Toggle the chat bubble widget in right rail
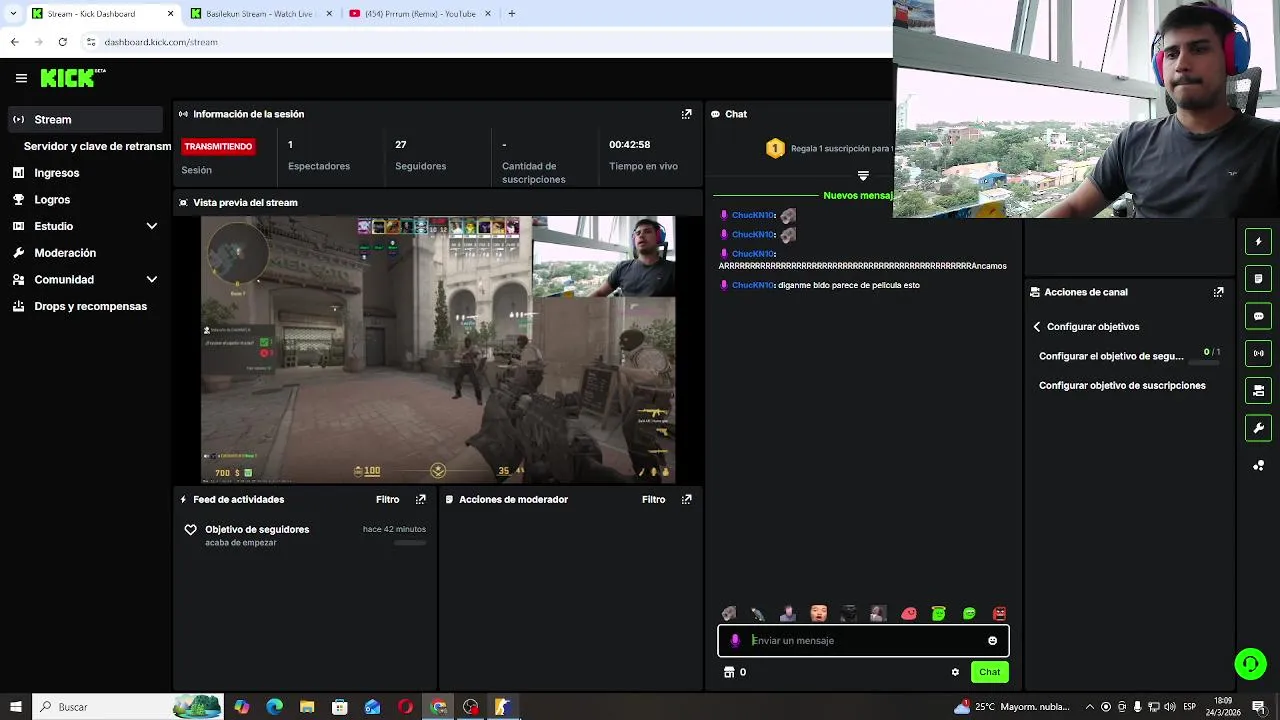 click(1259, 316)
